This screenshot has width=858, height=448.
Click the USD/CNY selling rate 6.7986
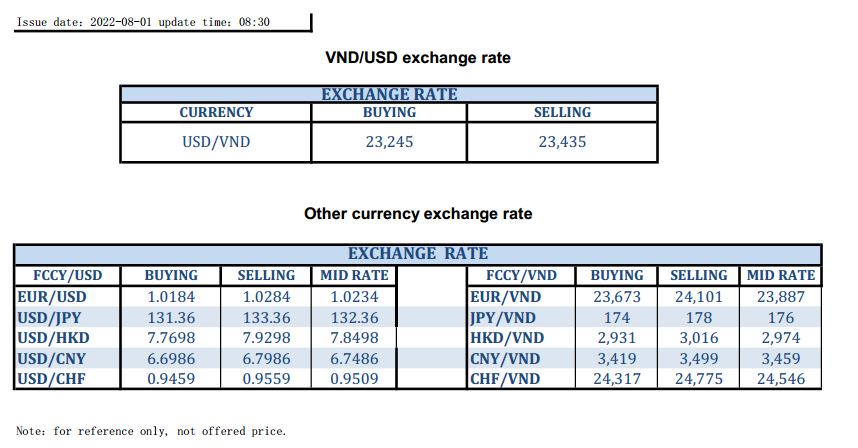click(265, 358)
